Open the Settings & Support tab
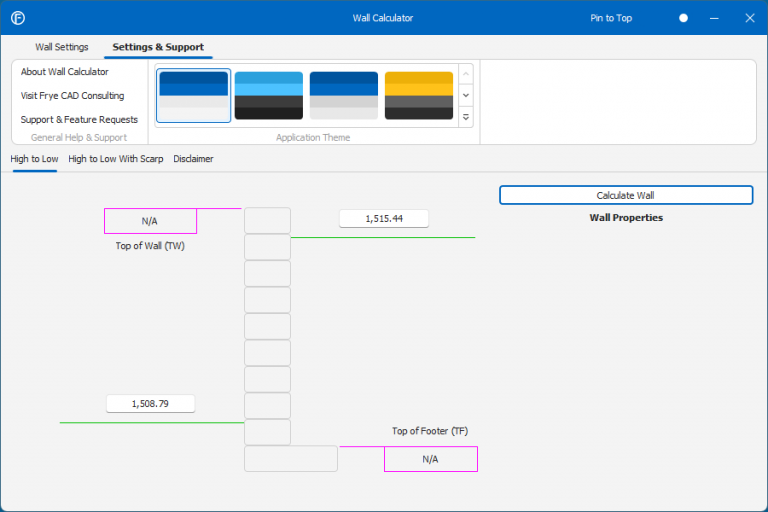 tap(158, 47)
